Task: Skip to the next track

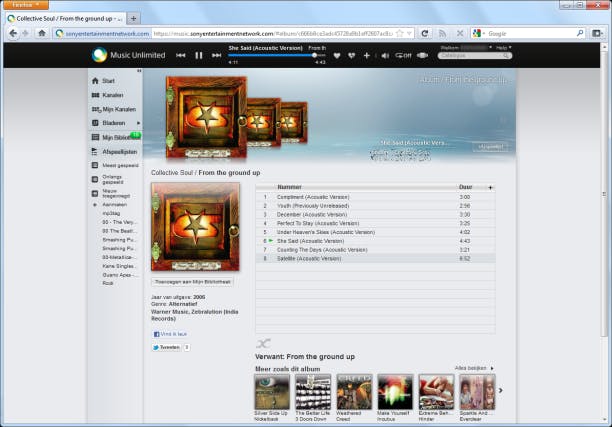Action: click(x=216, y=55)
